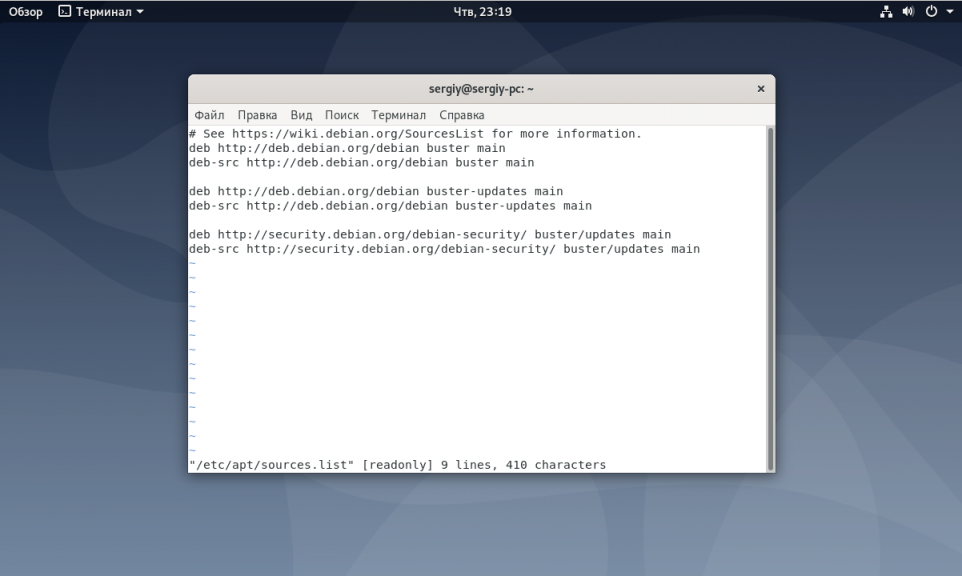962x576 pixels.
Task: Click the wired network status icon
Action: point(886,12)
